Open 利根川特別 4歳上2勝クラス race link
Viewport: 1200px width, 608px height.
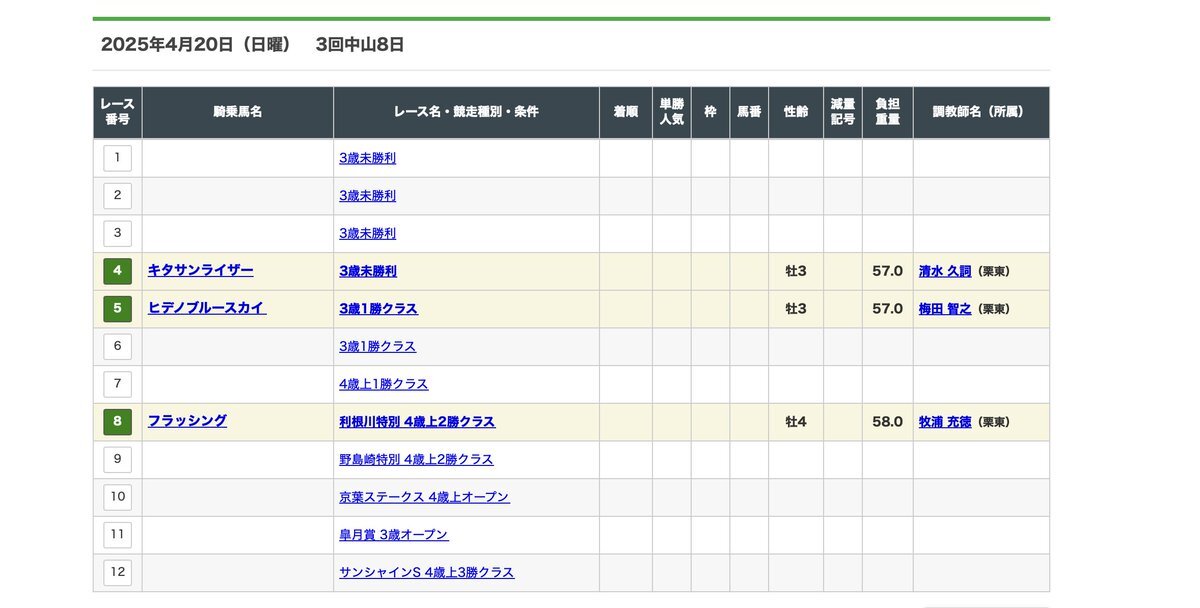click(417, 422)
